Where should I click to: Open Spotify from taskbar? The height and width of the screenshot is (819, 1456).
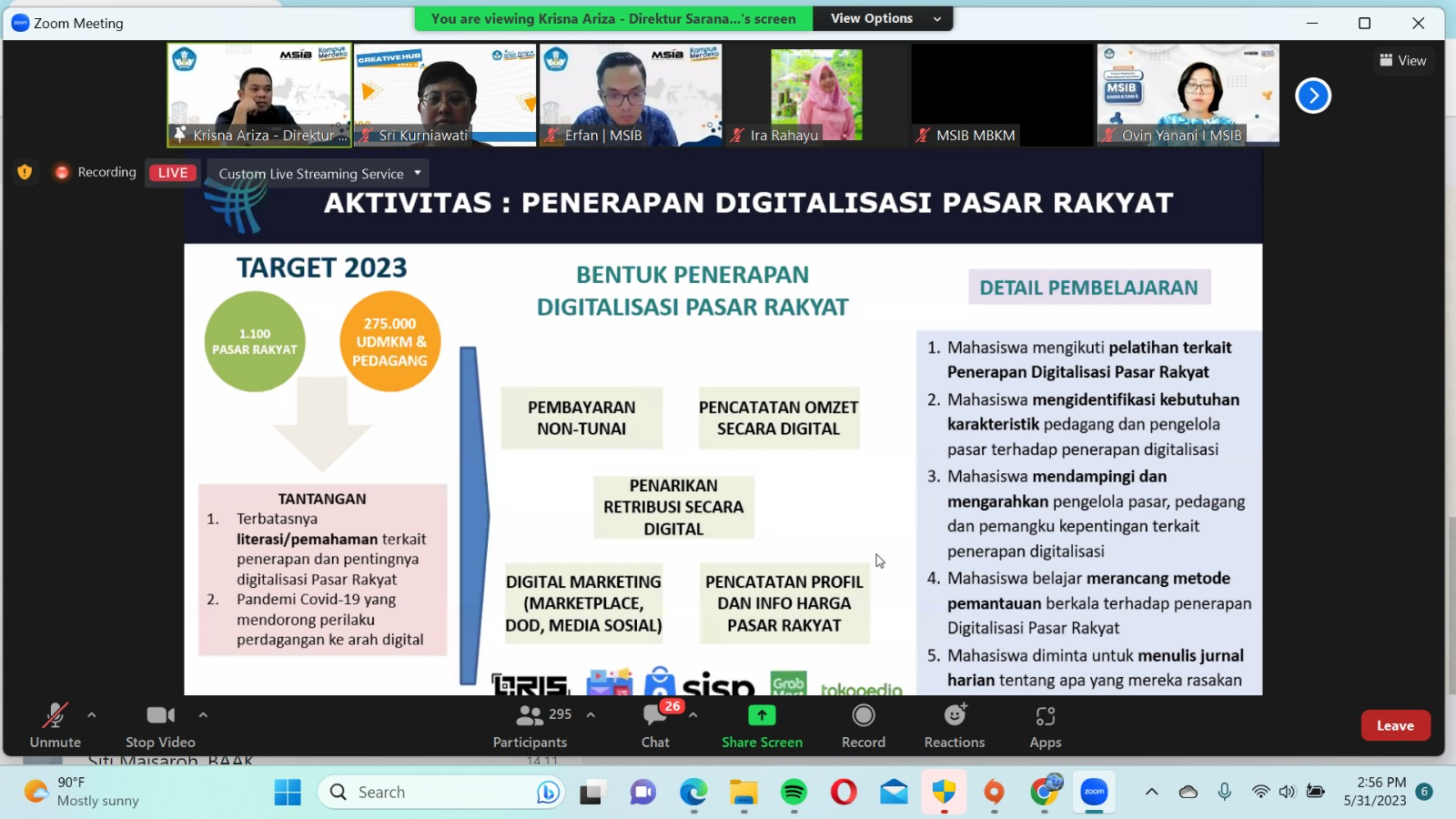[794, 793]
